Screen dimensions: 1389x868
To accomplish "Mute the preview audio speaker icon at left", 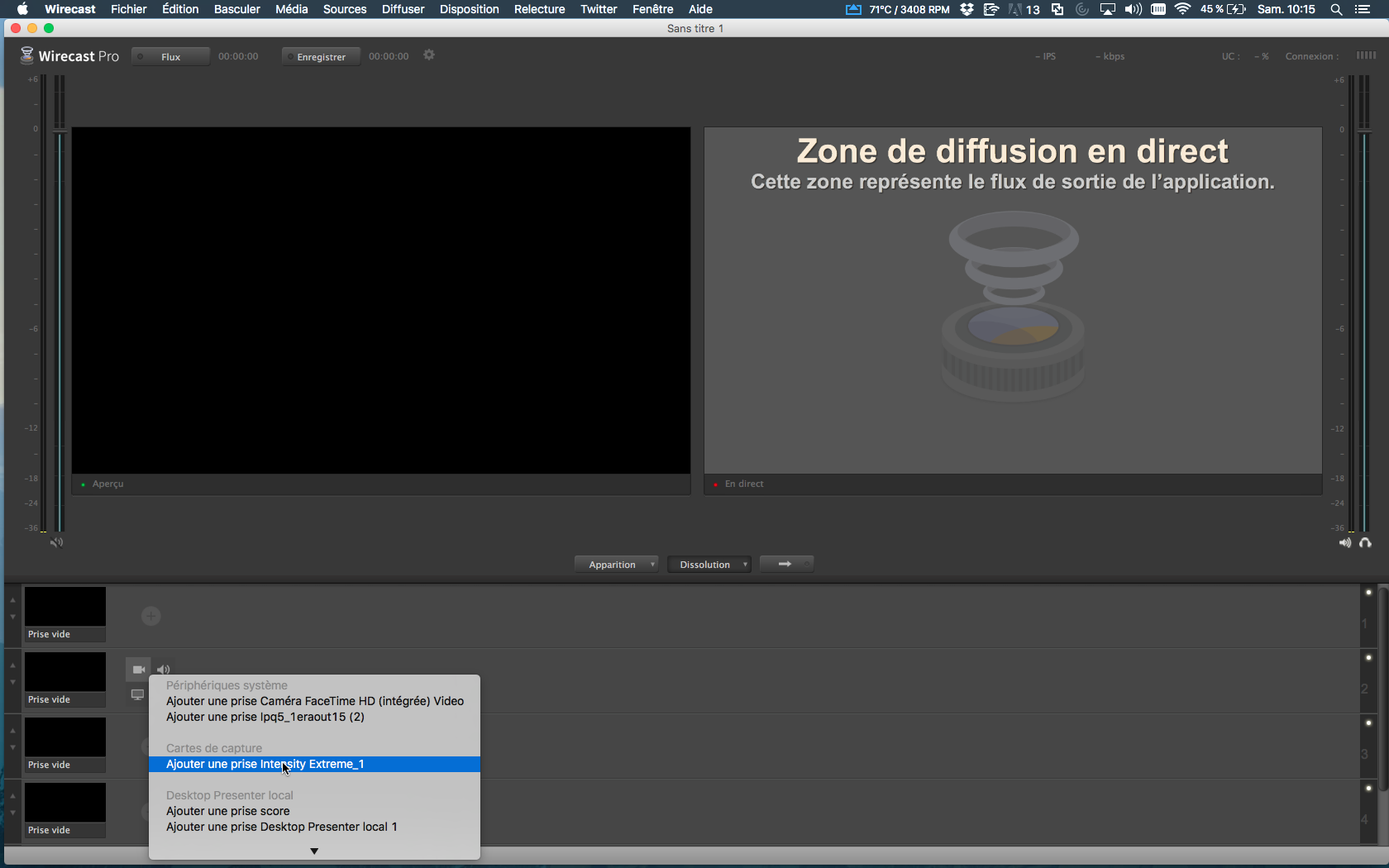I will [x=56, y=543].
